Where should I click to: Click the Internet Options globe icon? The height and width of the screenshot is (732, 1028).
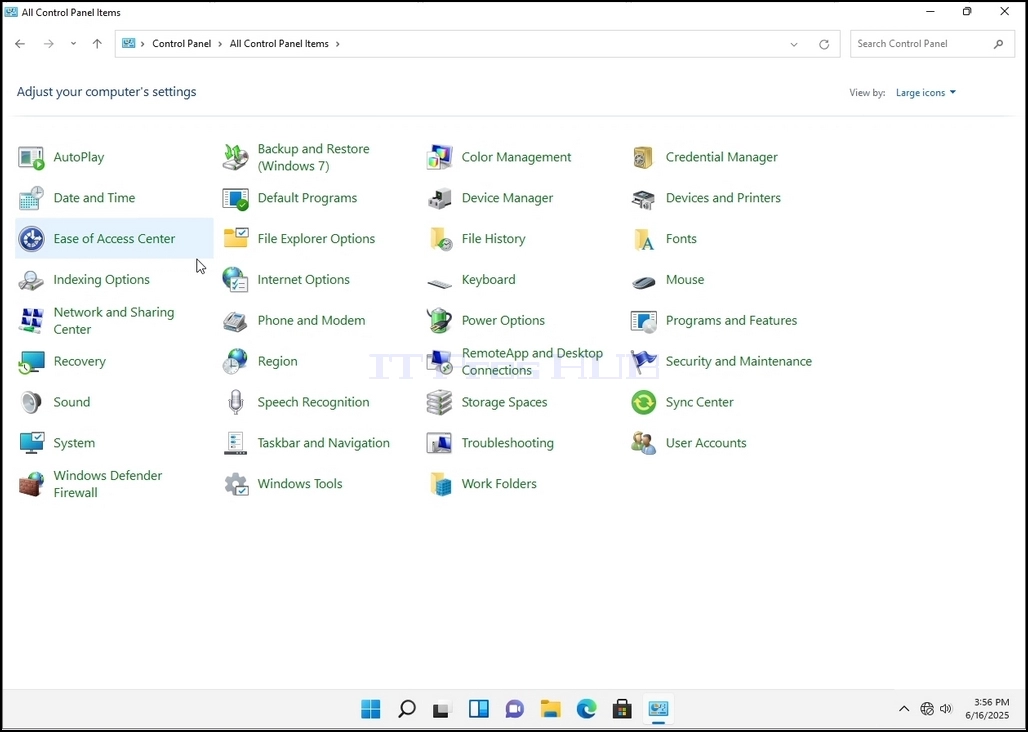click(x=235, y=280)
